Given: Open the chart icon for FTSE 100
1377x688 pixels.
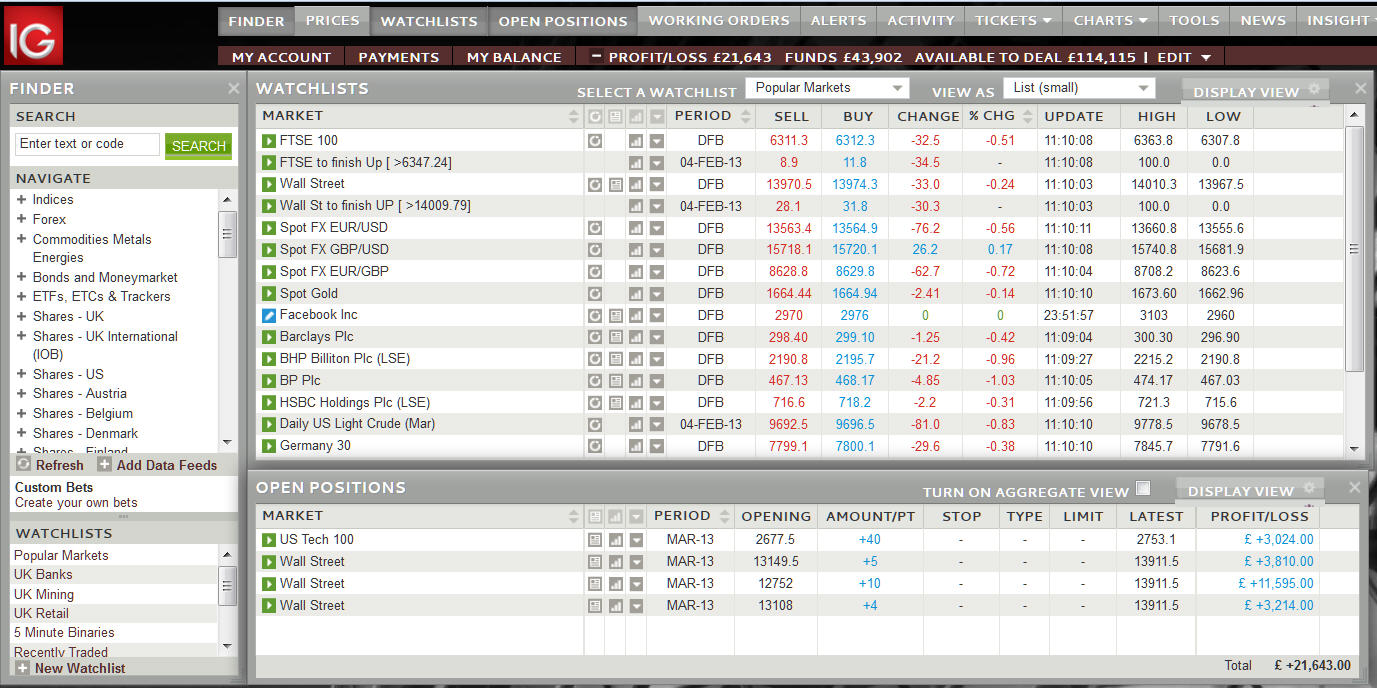Looking at the screenshot, I should pos(635,141).
